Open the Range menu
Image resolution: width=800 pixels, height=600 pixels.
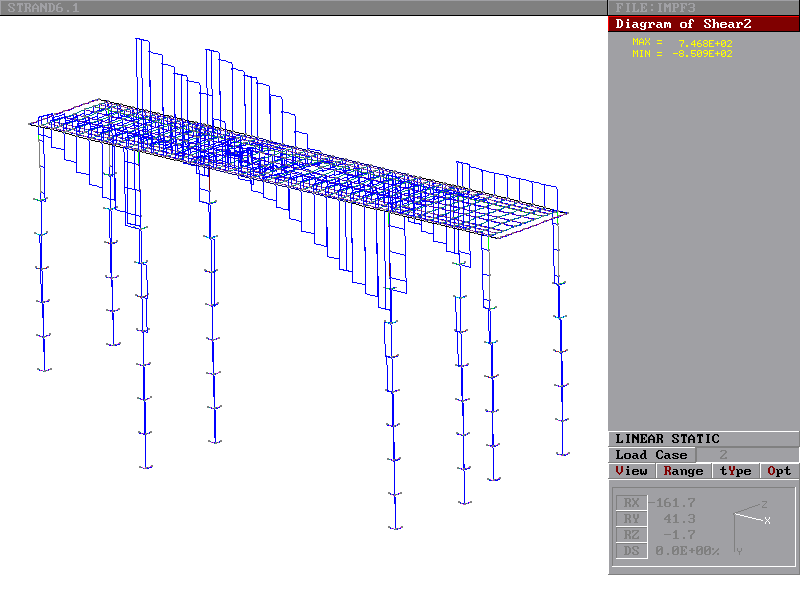683,471
